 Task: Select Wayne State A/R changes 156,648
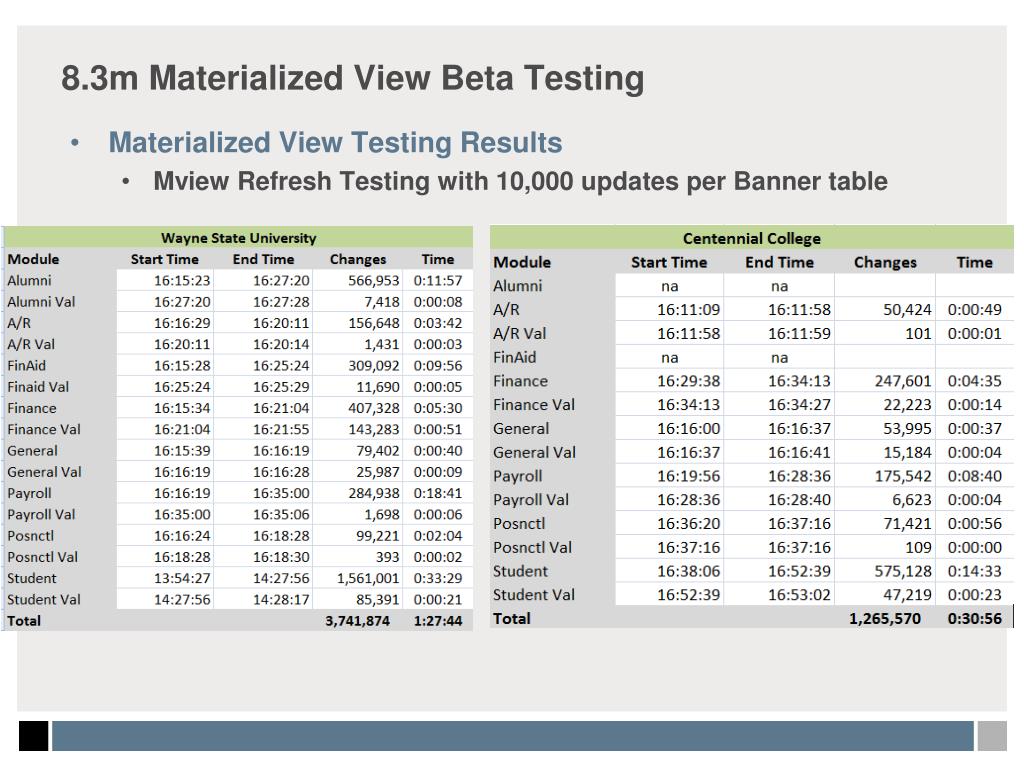374,323
